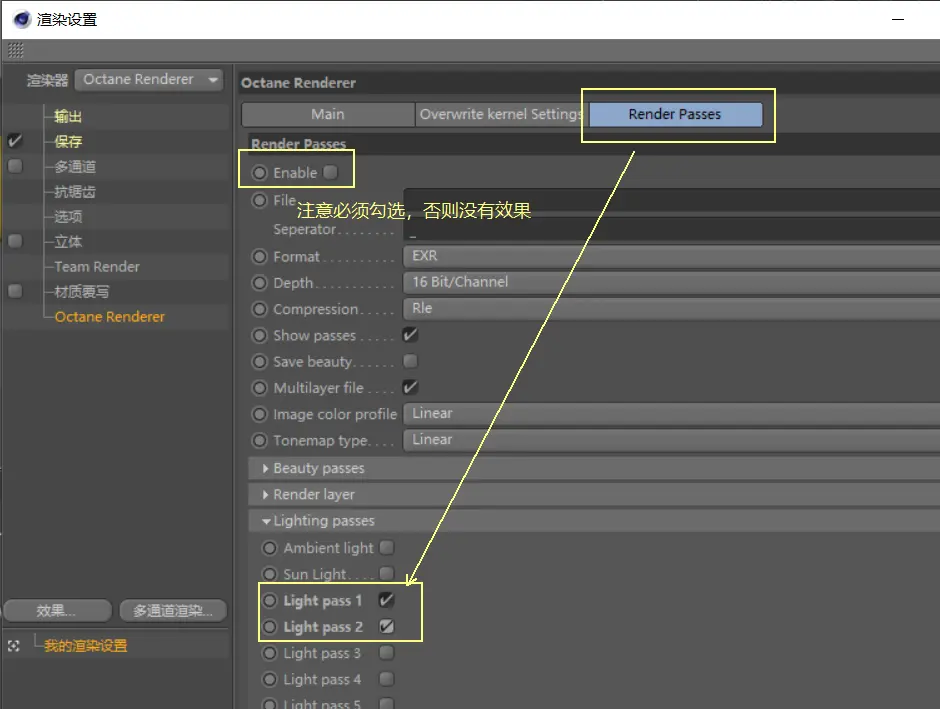Open the Depth 16 Bit/Channel dropdown
The width and height of the screenshot is (940, 709).
(x=671, y=282)
